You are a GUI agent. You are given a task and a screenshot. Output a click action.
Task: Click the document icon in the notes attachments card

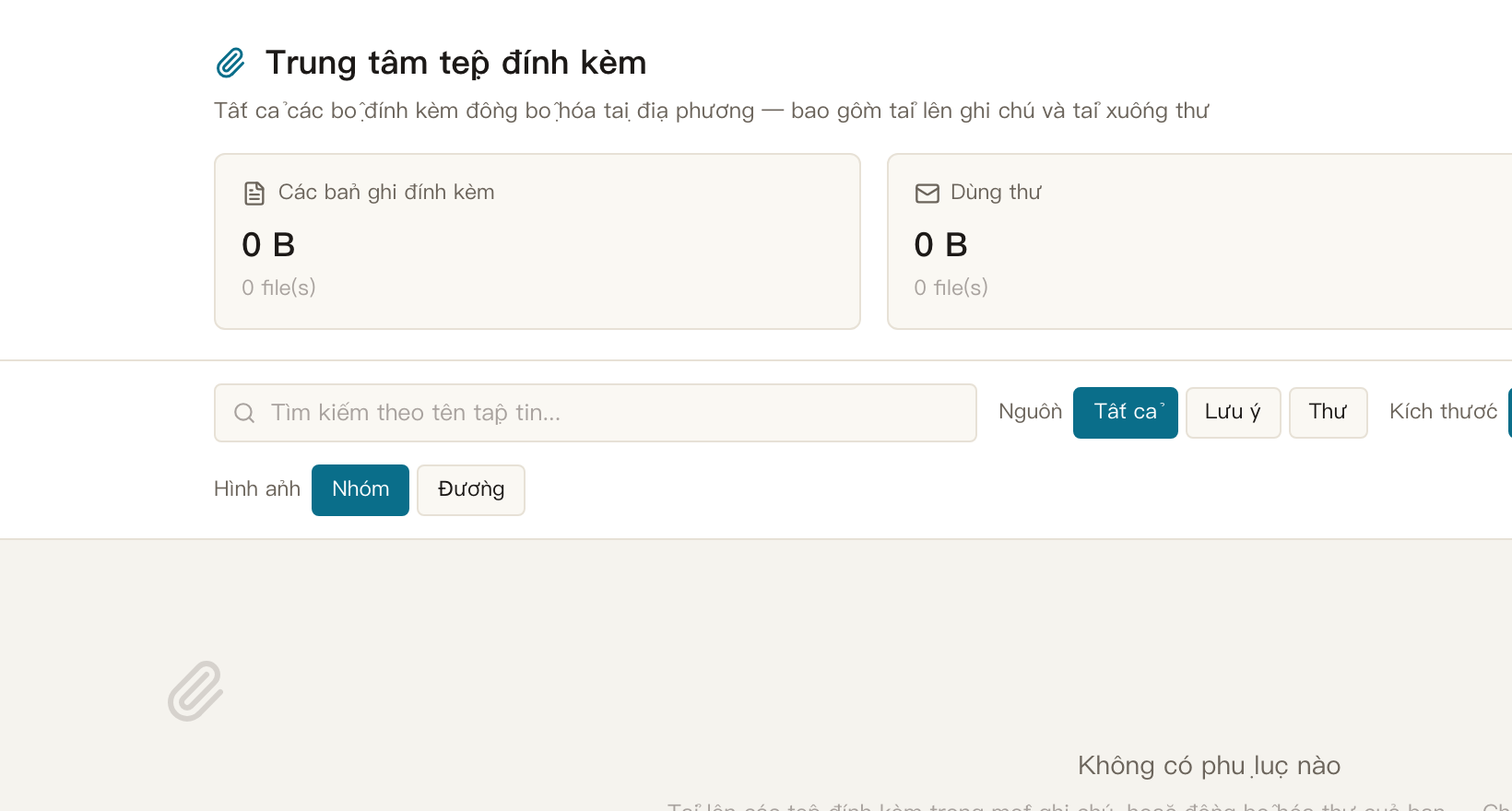coord(254,193)
